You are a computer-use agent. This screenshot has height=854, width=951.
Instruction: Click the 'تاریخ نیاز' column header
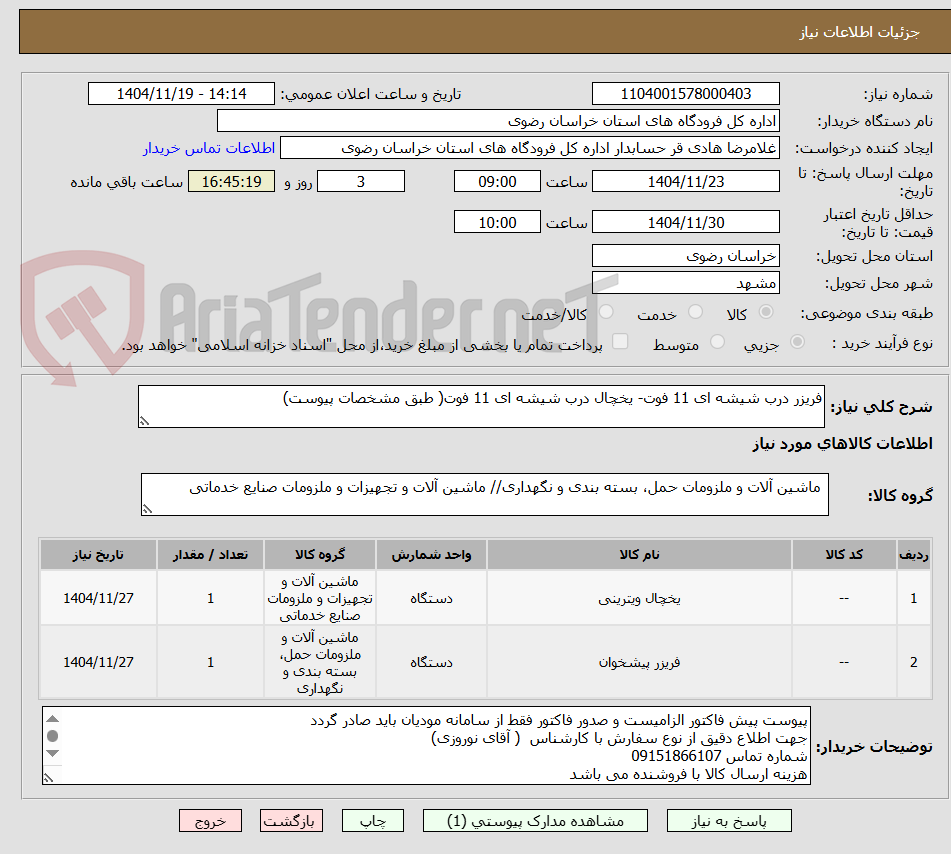98,554
